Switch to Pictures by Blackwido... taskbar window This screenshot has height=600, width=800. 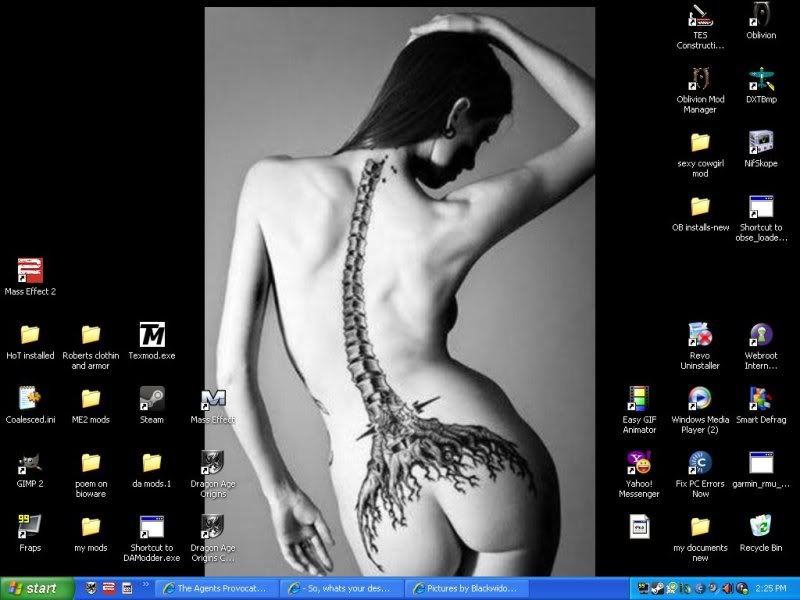click(x=465, y=588)
